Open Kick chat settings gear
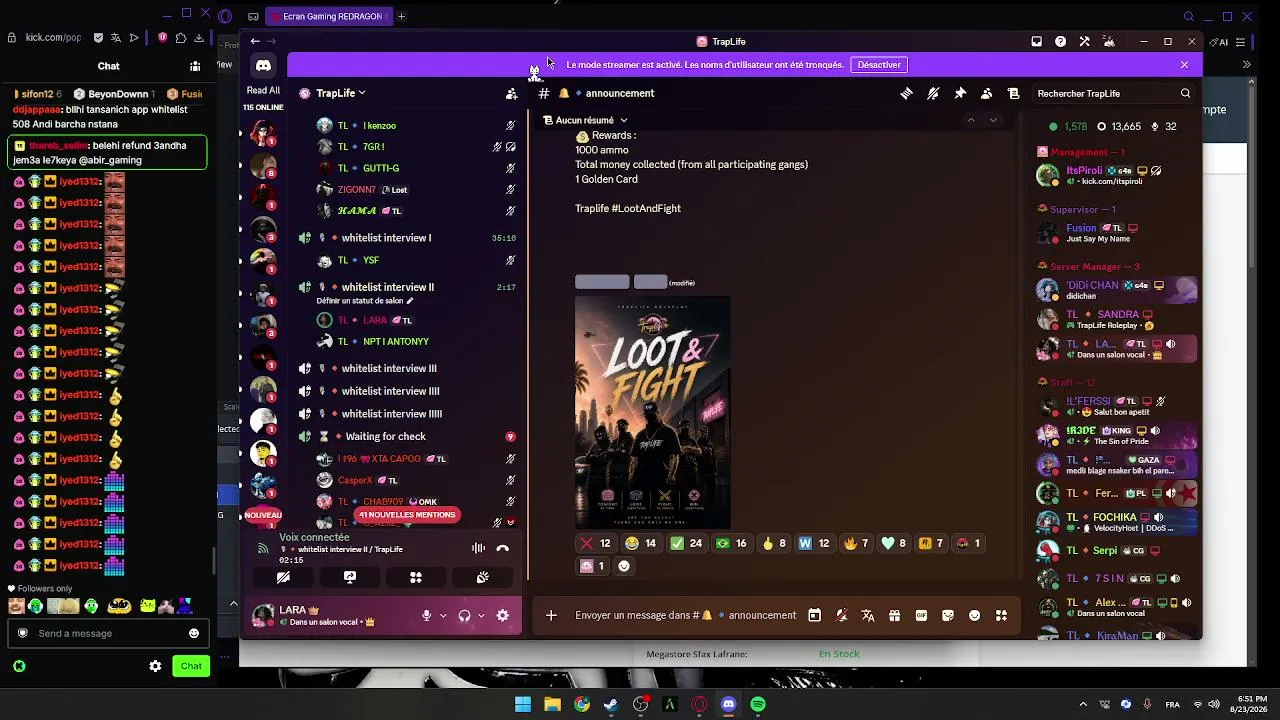The height and width of the screenshot is (720, 1280). 155,666
